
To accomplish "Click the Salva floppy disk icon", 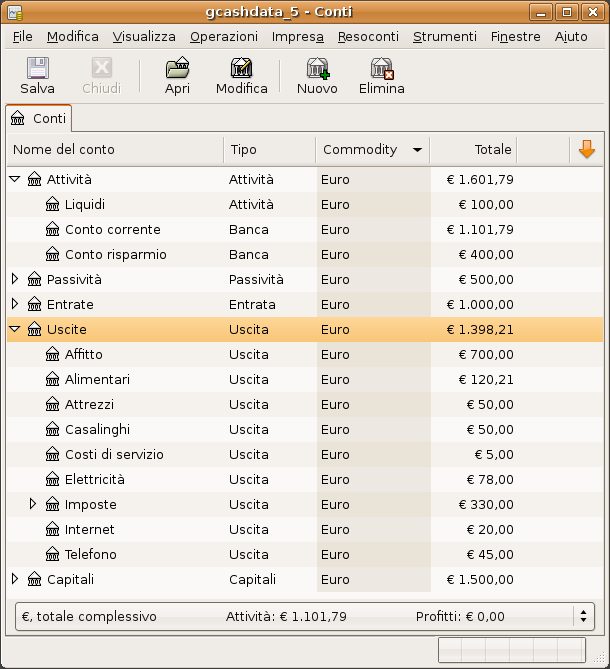I will click(x=38, y=68).
